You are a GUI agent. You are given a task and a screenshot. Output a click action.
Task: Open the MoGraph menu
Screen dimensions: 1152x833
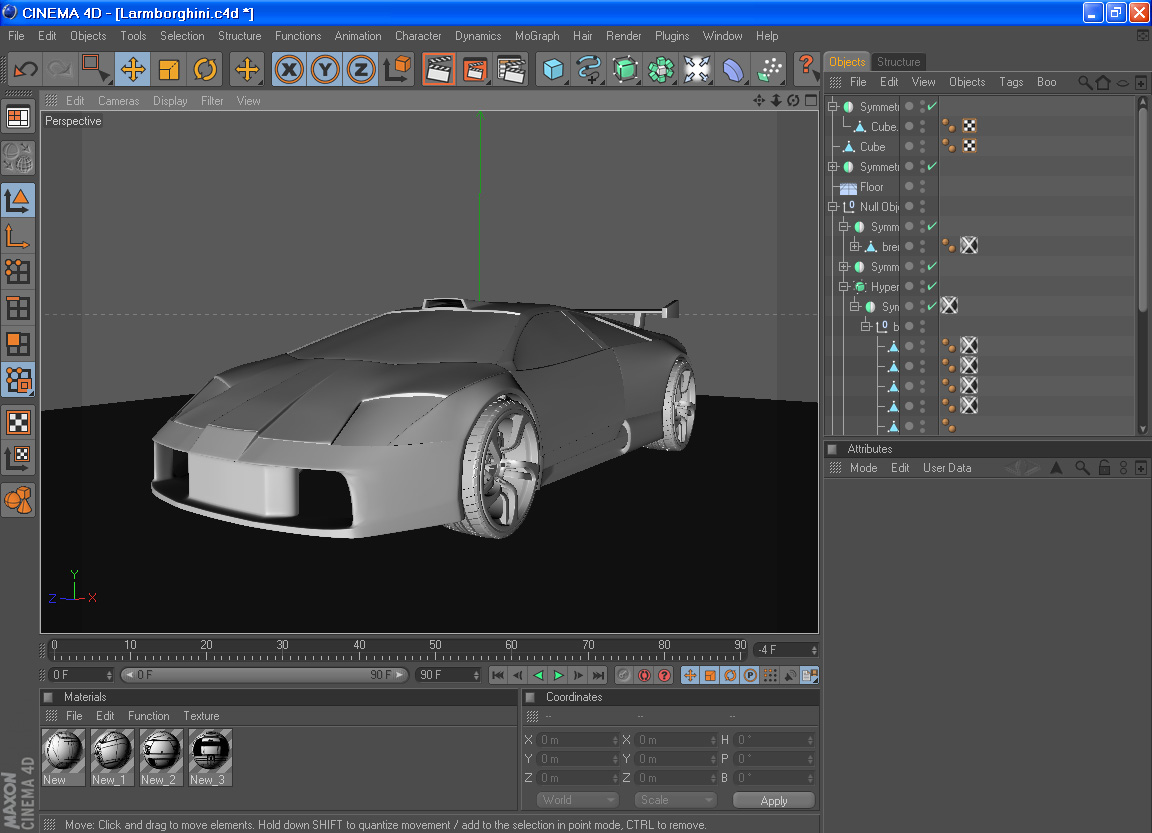pyautogui.click(x=537, y=36)
